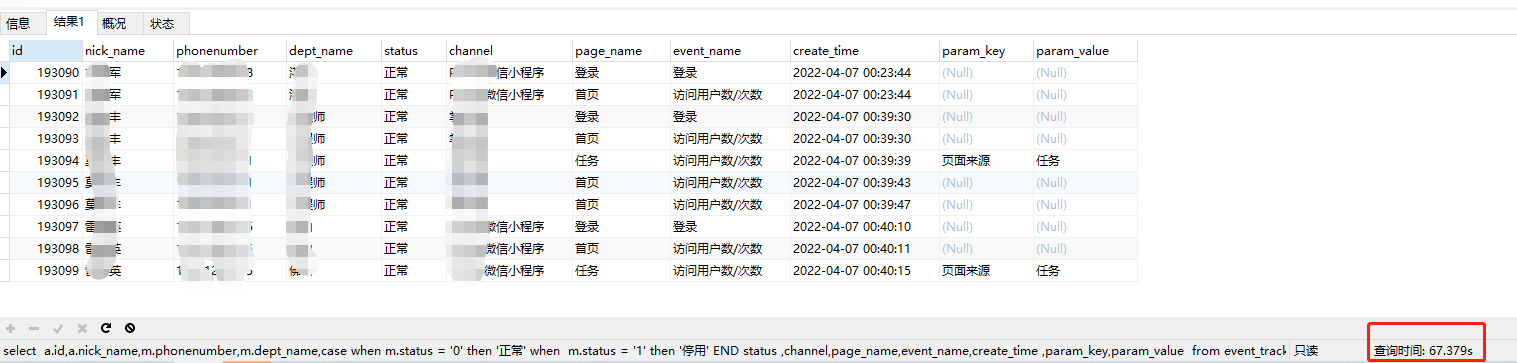
Task: Select the 结果1 tab
Action: pyautogui.click(x=71, y=22)
